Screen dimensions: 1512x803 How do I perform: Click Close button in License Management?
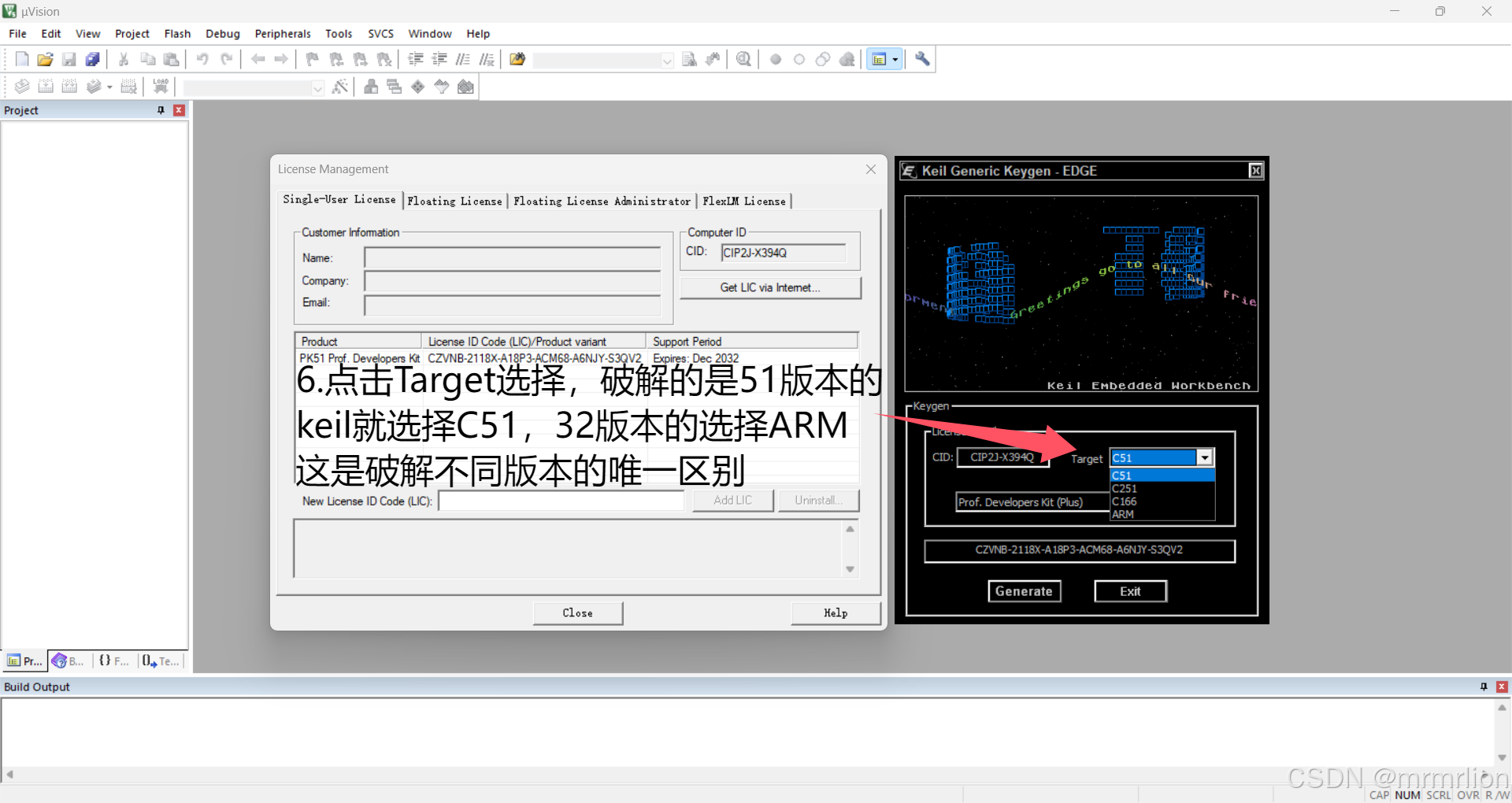point(577,613)
